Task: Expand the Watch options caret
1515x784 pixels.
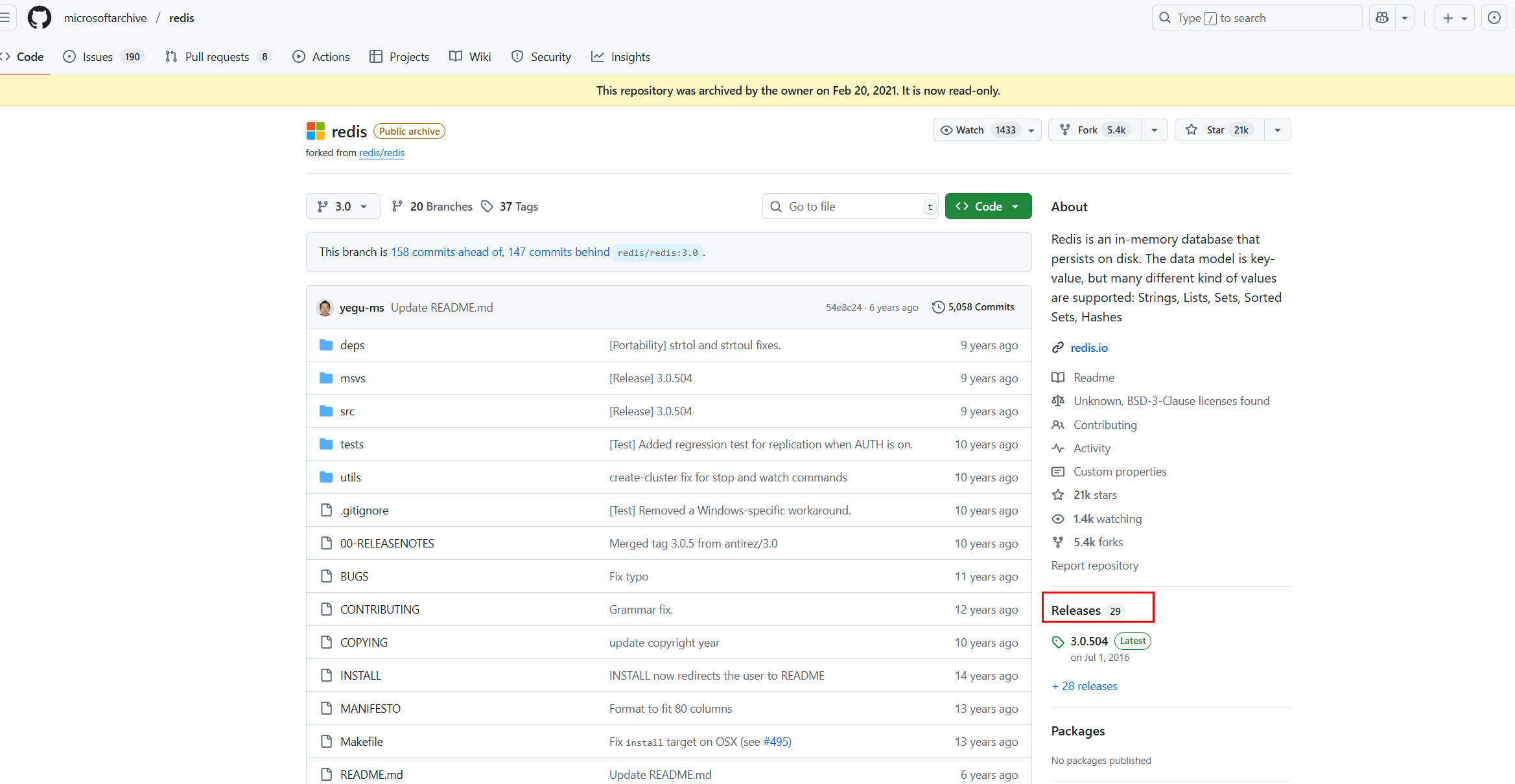Action: (1031, 130)
